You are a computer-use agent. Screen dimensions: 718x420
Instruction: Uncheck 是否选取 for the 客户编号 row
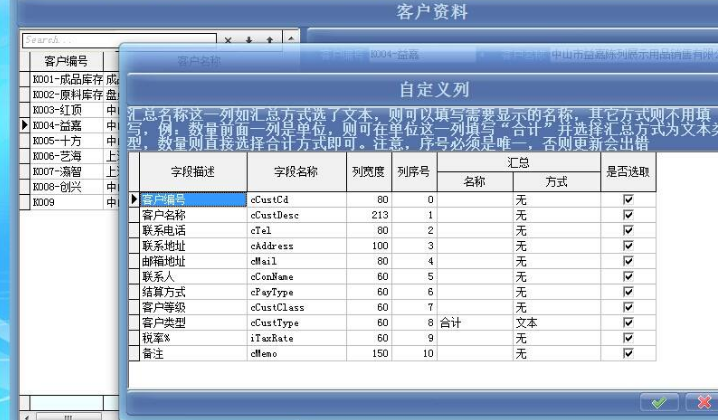coord(628,200)
